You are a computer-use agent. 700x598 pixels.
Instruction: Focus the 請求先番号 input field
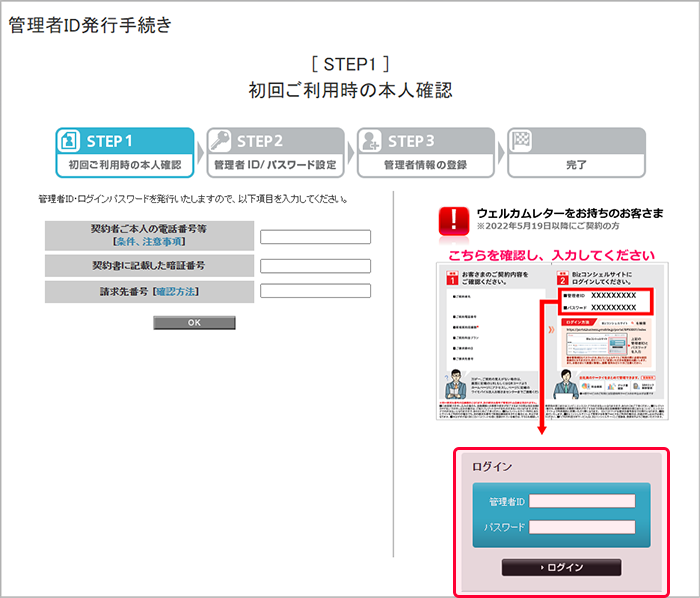point(315,291)
